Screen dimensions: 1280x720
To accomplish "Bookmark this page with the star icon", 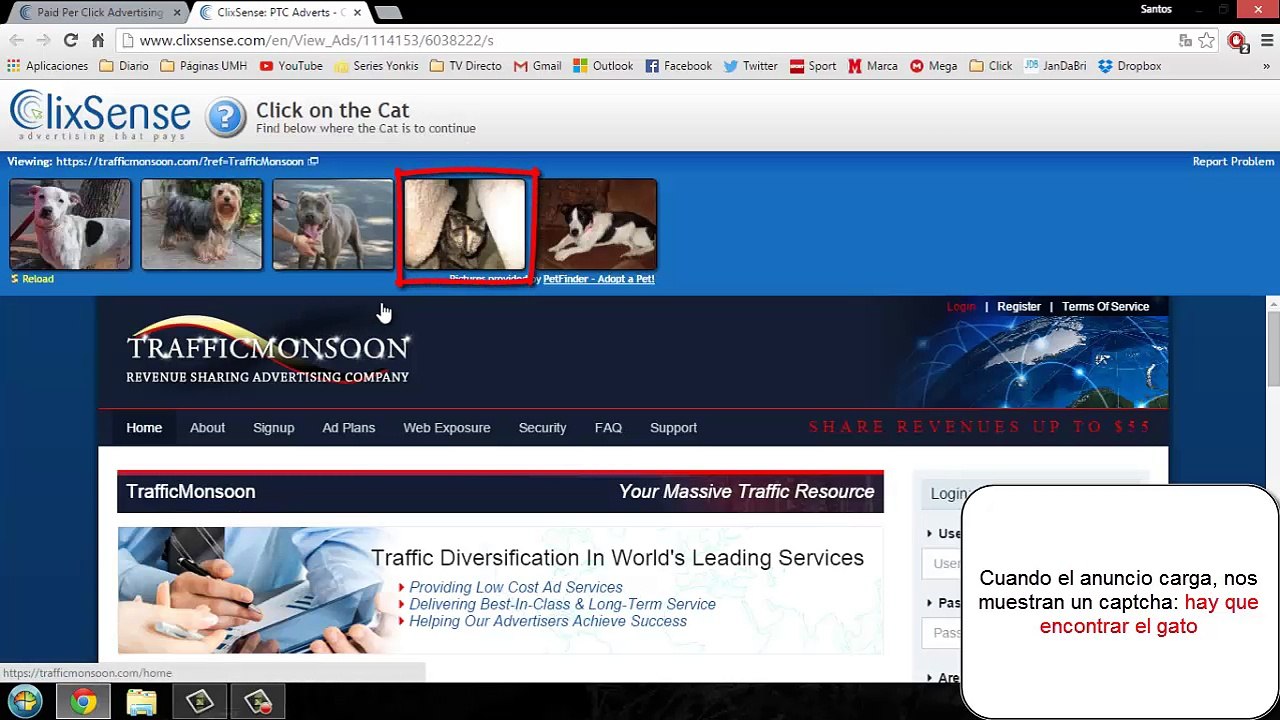I will (x=1207, y=40).
